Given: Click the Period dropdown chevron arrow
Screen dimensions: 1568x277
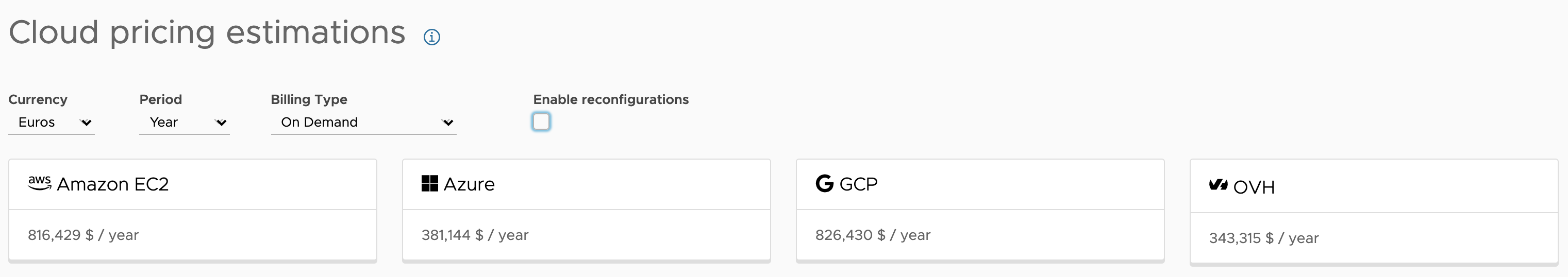Looking at the screenshot, I should click(x=221, y=123).
